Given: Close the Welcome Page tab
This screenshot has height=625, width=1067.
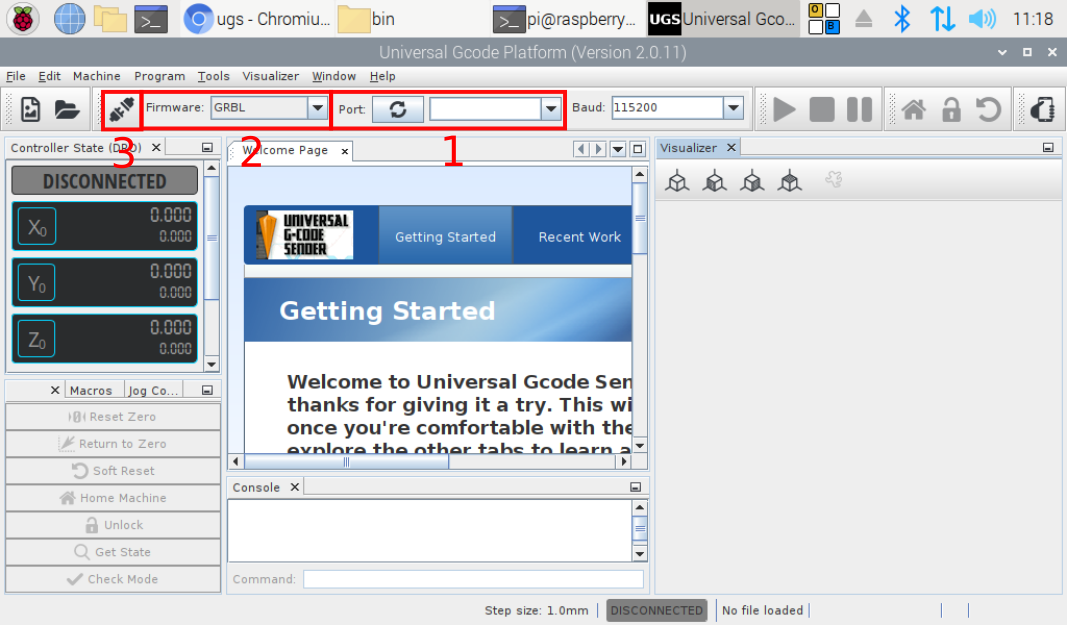Looking at the screenshot, I should pos(345,151).
